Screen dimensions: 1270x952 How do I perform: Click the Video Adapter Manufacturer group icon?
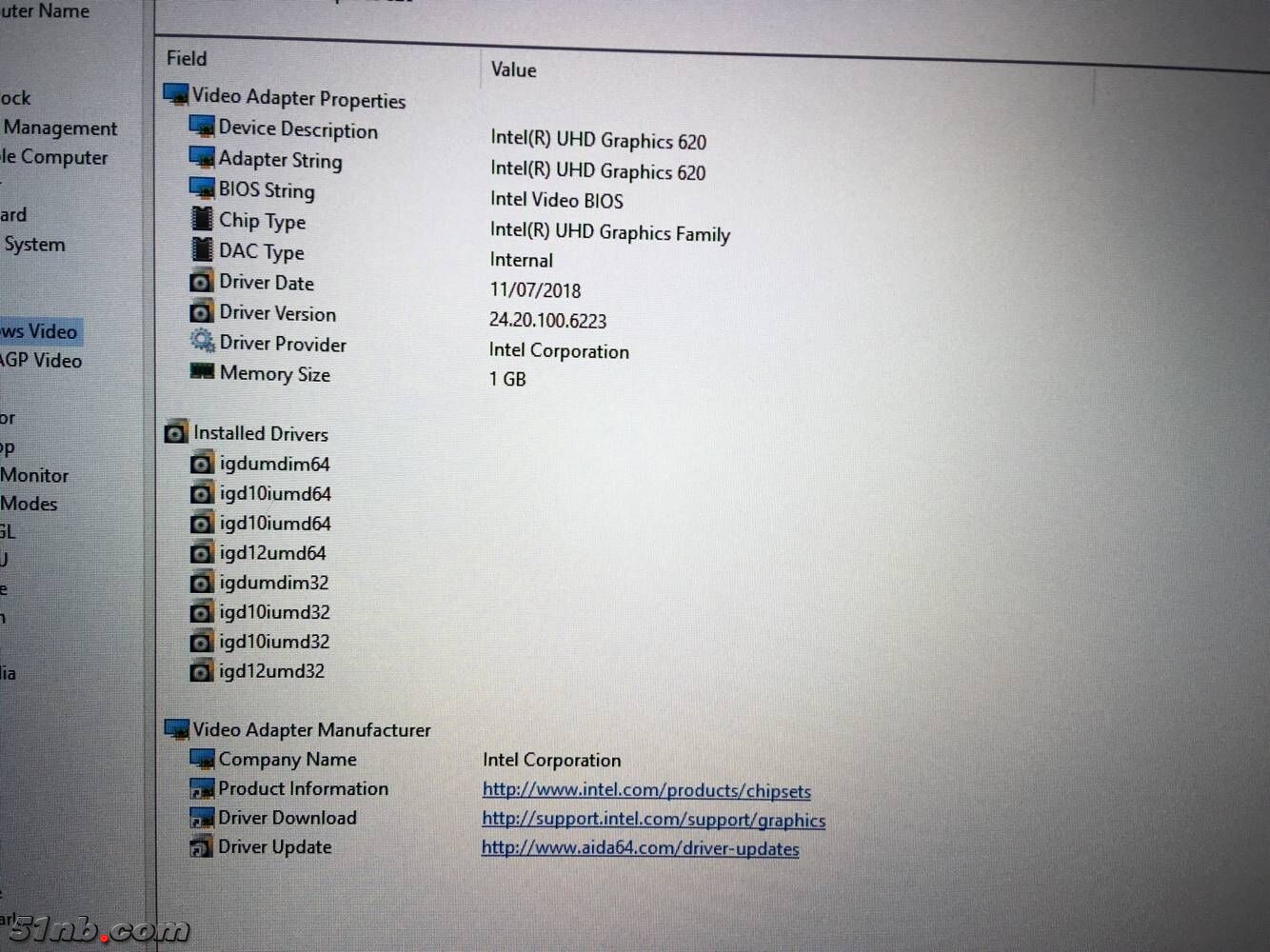pyautogui.click(x=177, y=729)
